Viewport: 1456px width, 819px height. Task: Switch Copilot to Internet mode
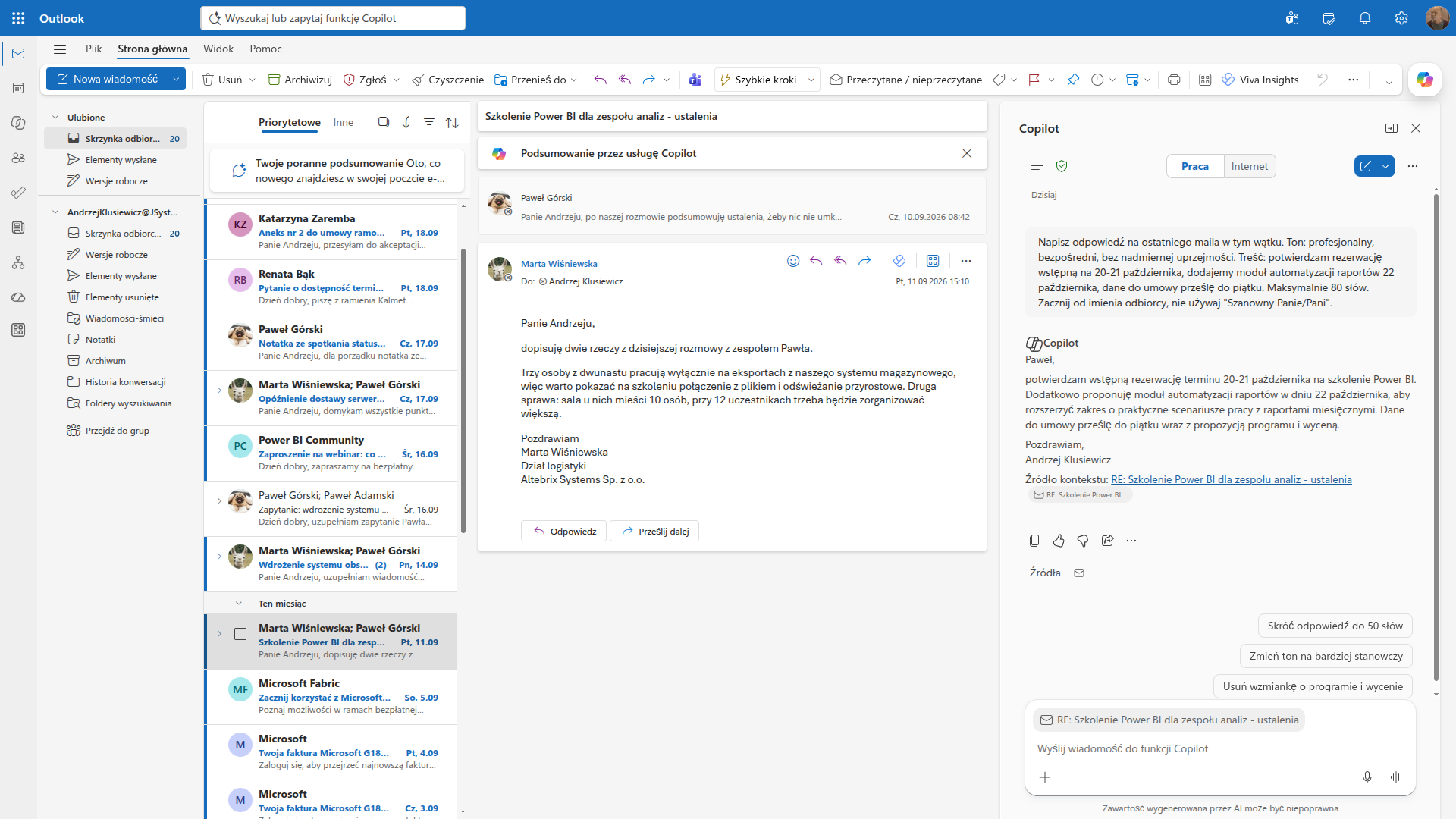click(x=1249, y=166)
